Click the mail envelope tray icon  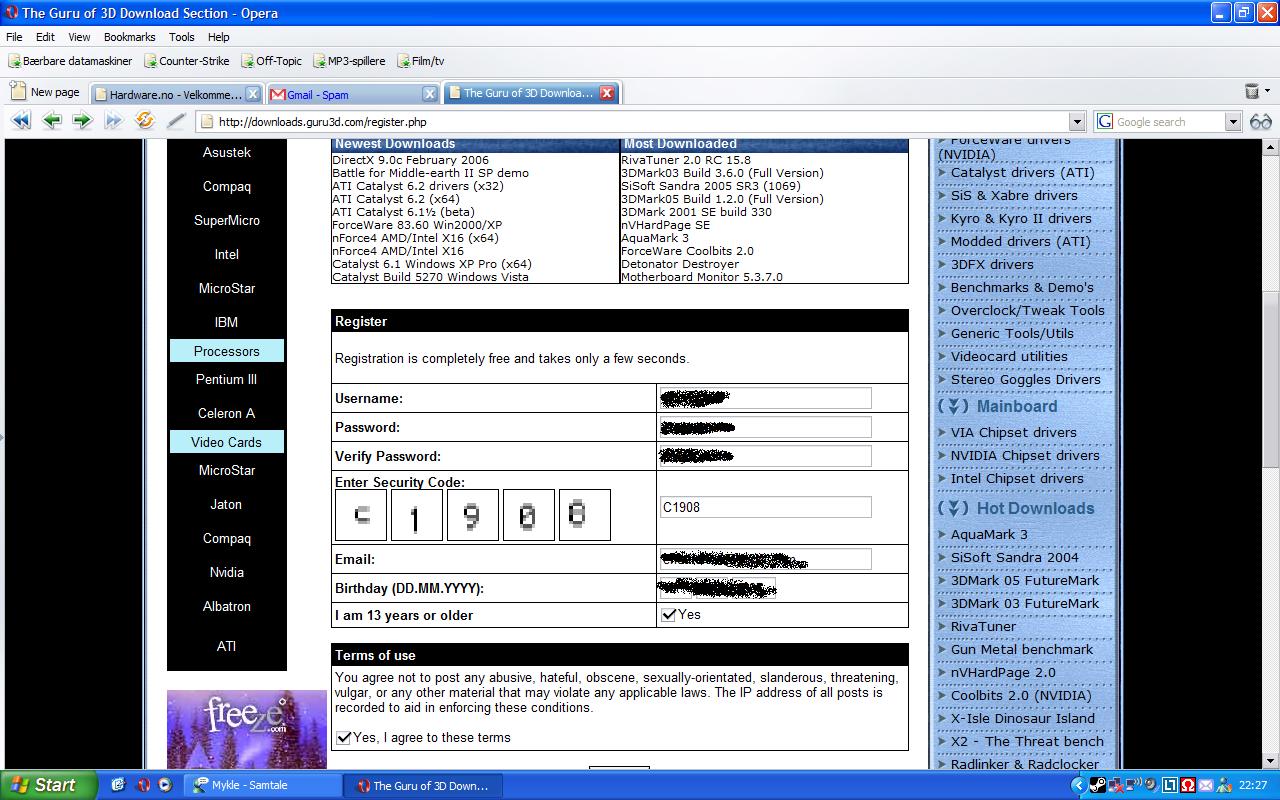click(x=1206, y=785)
